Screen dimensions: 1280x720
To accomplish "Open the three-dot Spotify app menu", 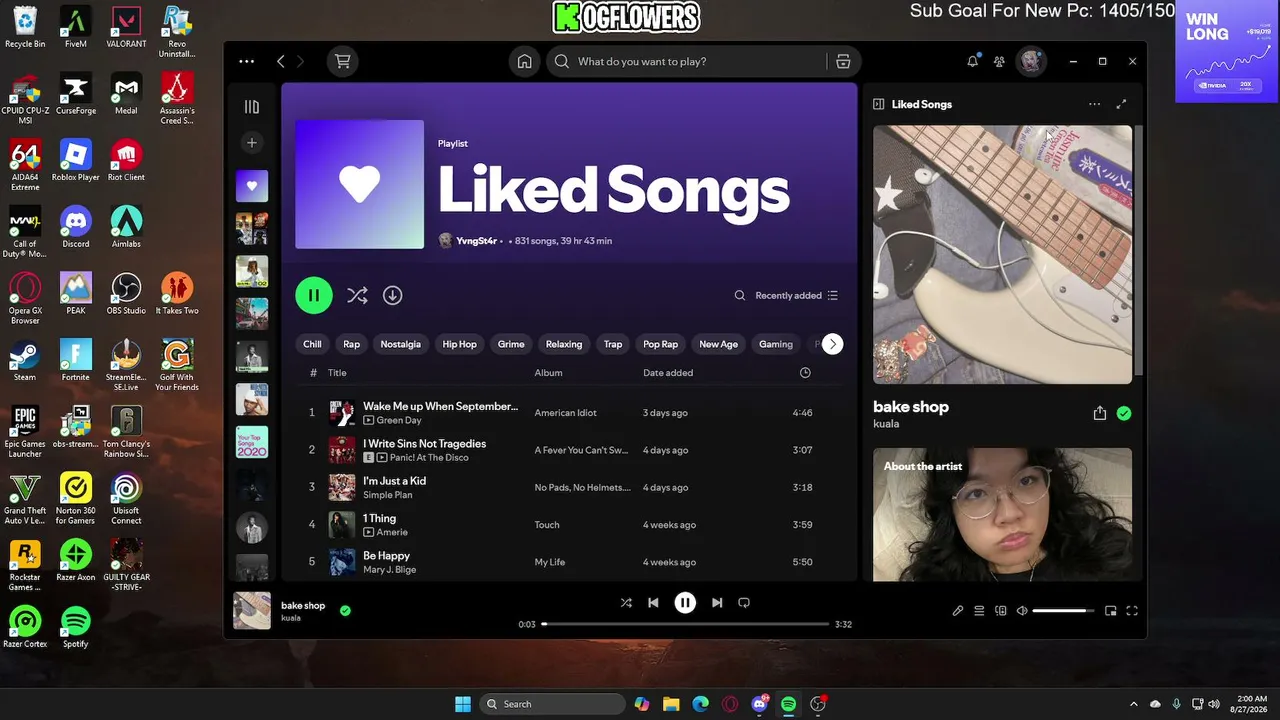I will point(246,62).
